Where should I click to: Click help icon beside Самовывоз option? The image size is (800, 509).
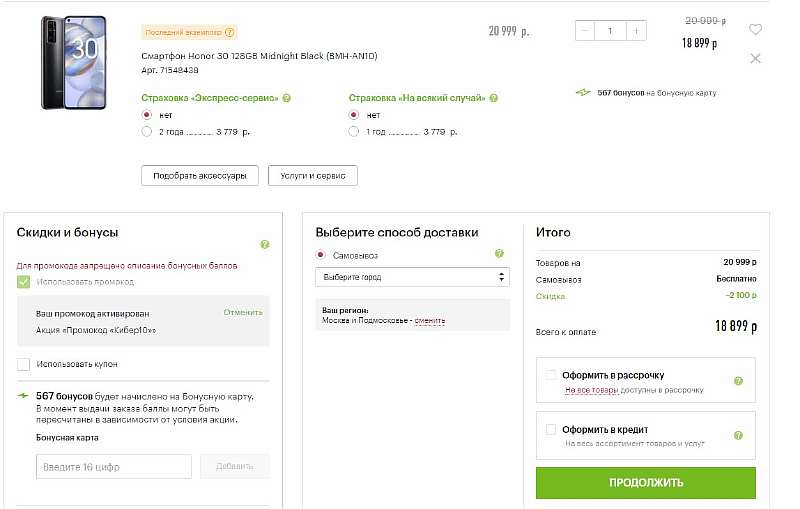[499, 254]
